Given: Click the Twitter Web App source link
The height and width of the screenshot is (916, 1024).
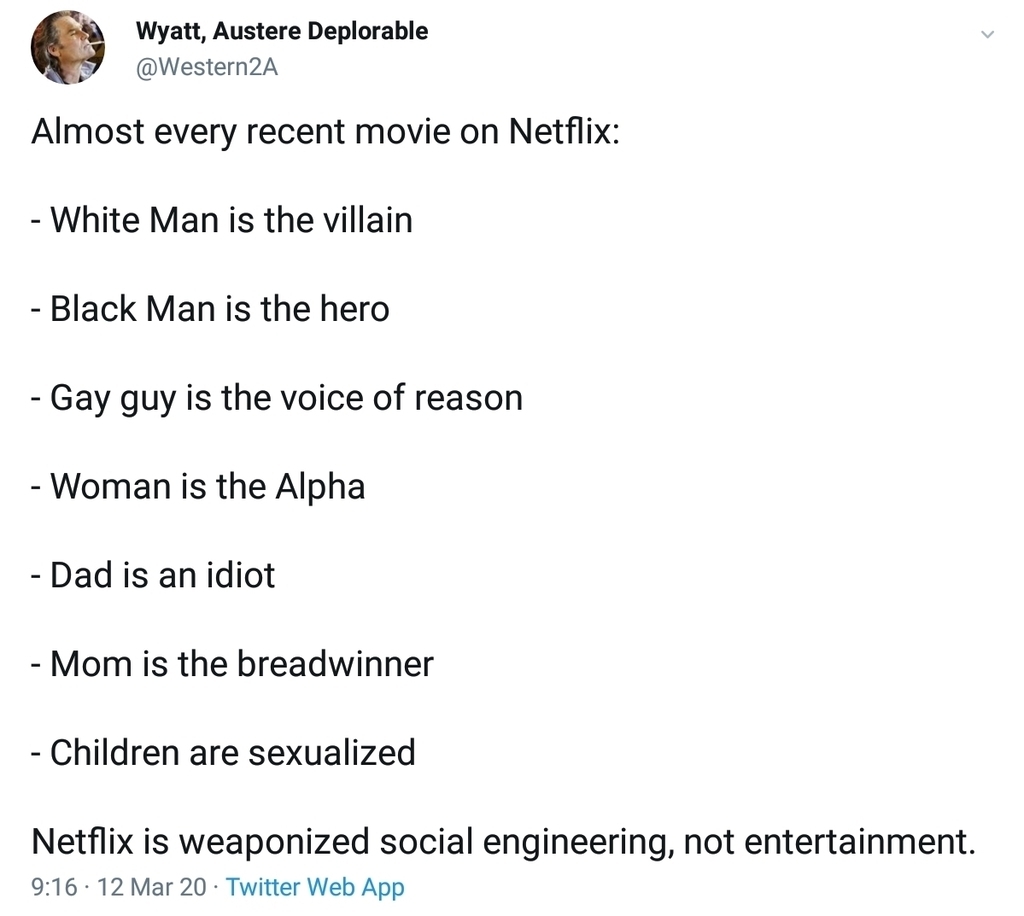Looking at the screenshot, I should 315,887.
